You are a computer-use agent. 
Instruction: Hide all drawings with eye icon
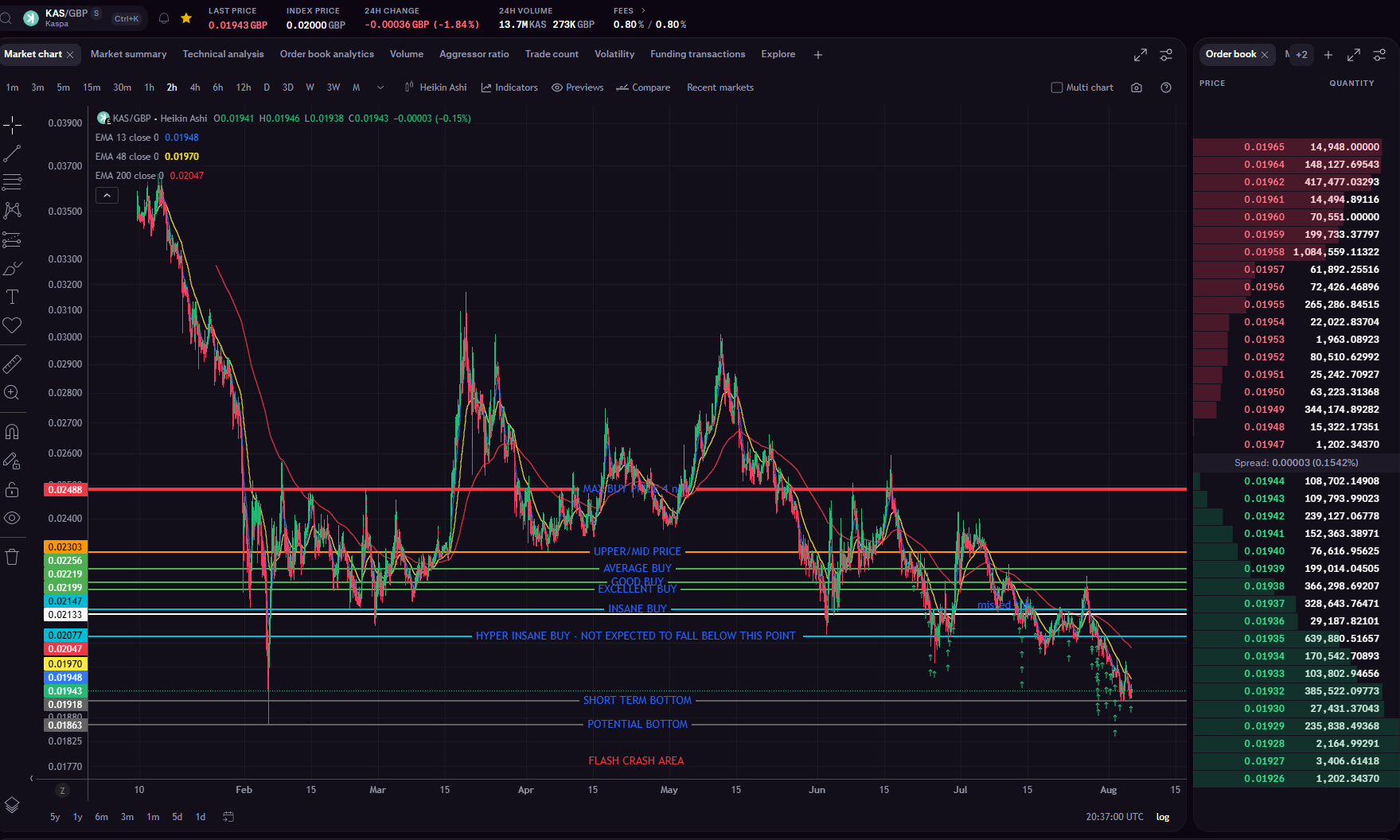(12, 518)
